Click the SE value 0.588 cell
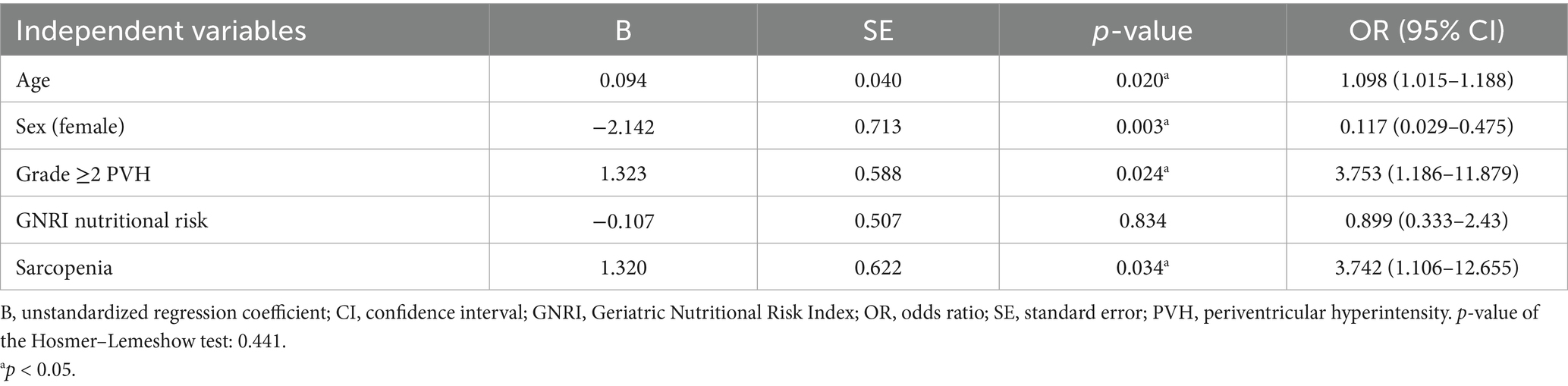 878,174
